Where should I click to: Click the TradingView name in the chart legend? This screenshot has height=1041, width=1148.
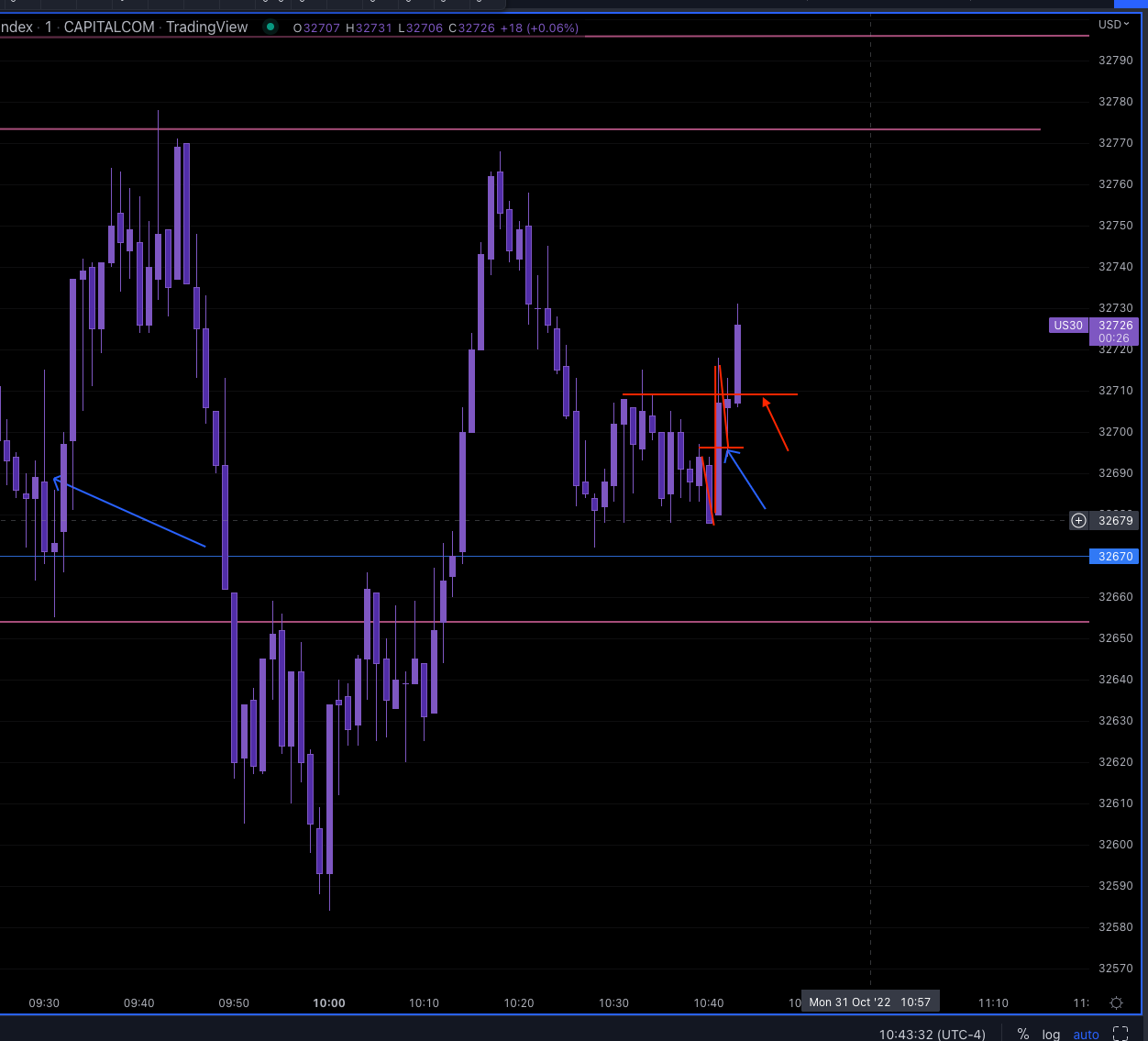[206, 27]
